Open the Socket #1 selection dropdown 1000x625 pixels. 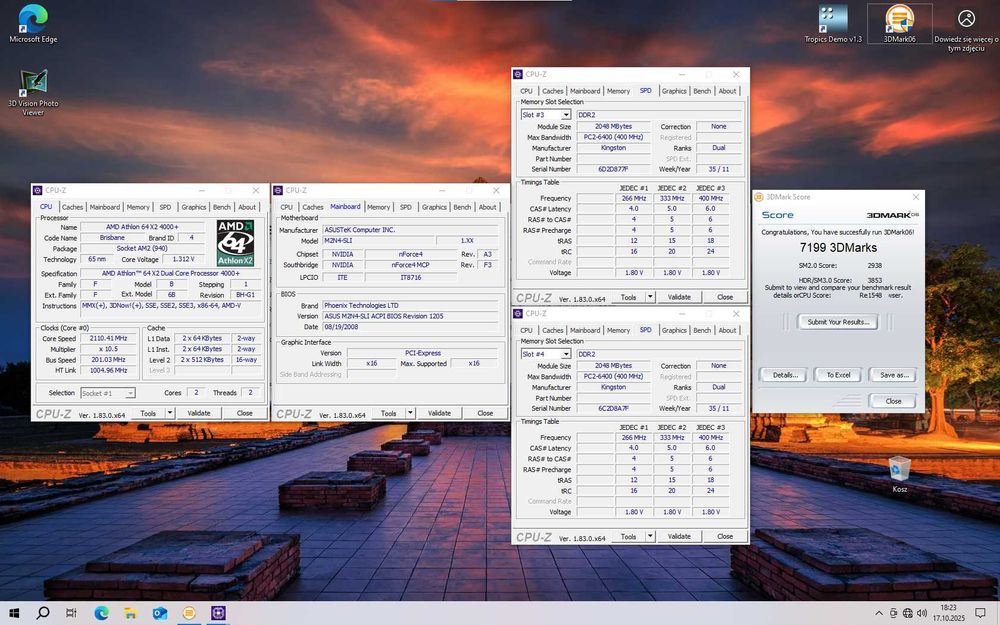tap(130, 393)
